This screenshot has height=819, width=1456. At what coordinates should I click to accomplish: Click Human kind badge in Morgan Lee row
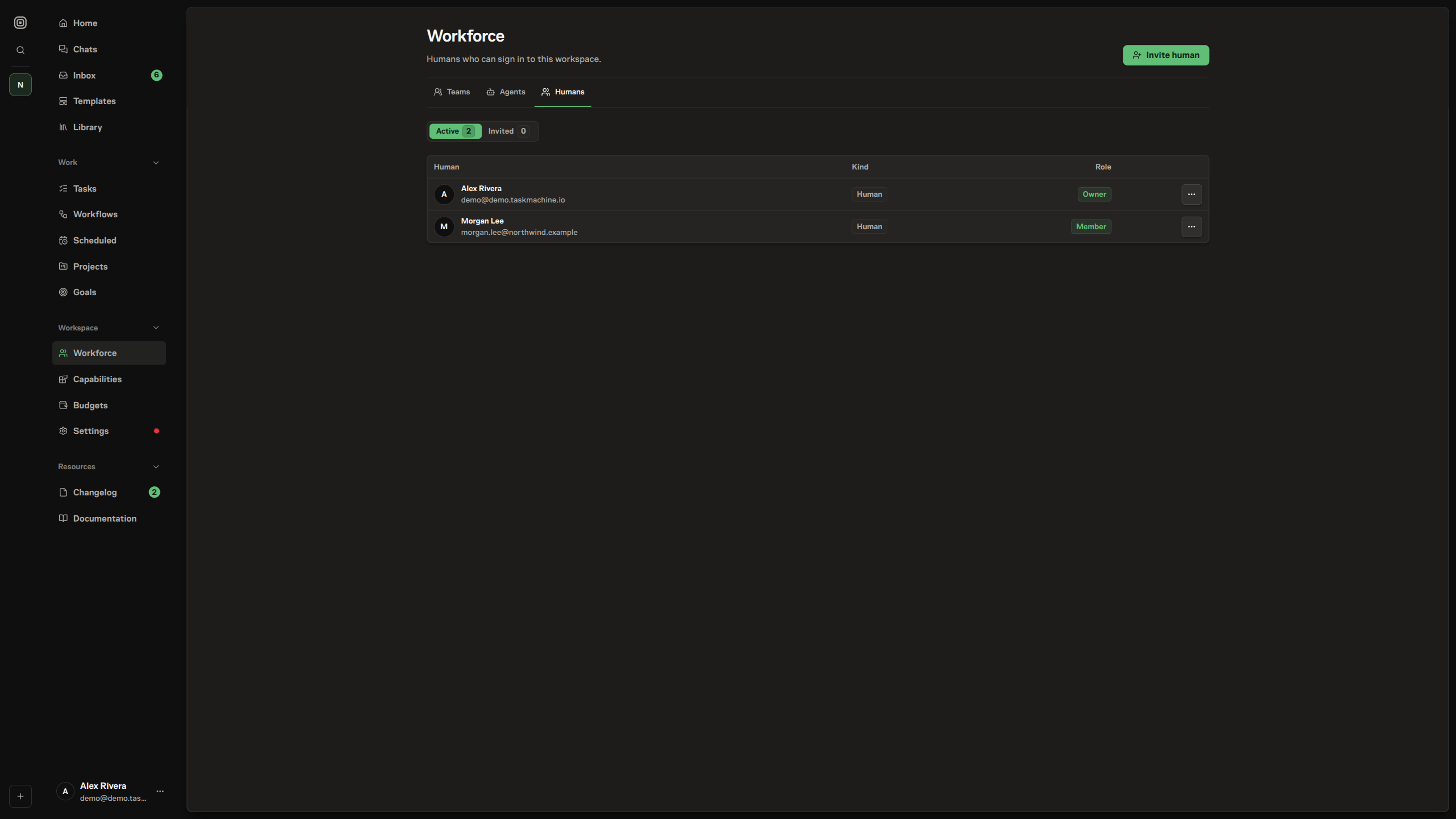click(870, 227)
